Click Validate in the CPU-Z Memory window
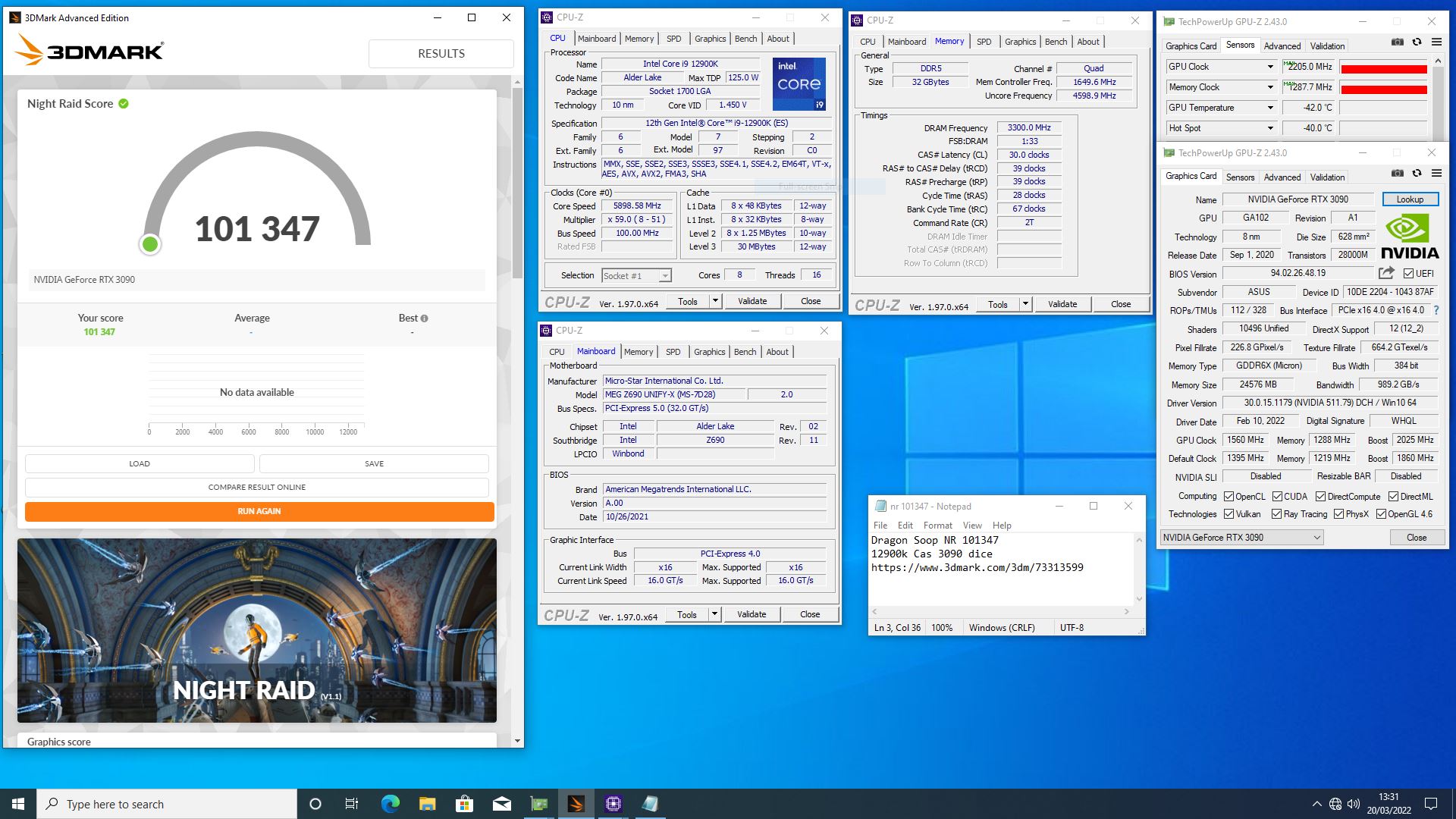The width and height of the screenshot is (1456, 819). tap(1062, 304)
